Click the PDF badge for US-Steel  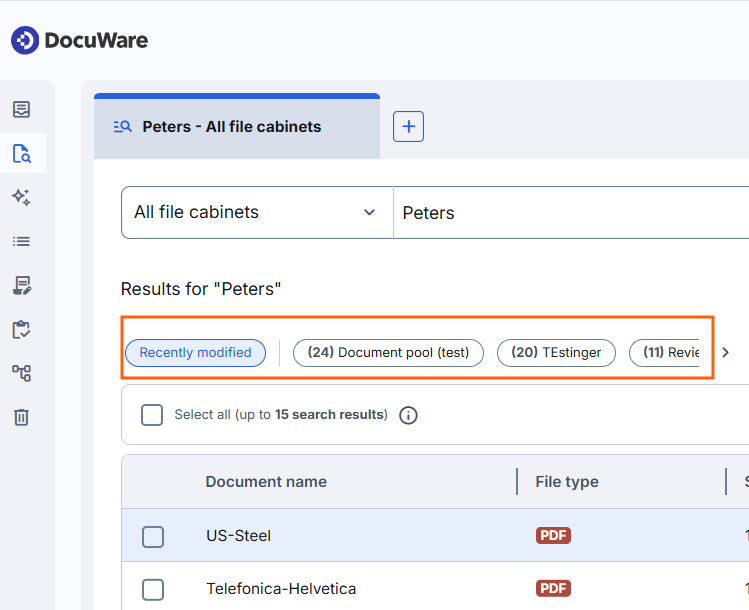click(553, 535)
